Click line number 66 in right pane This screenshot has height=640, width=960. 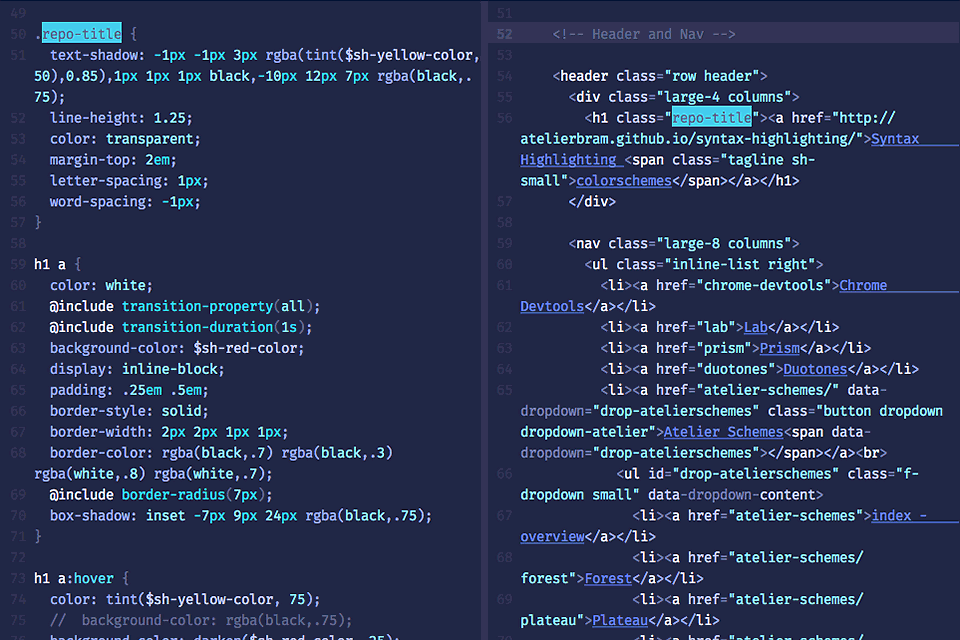coord(504,474)
